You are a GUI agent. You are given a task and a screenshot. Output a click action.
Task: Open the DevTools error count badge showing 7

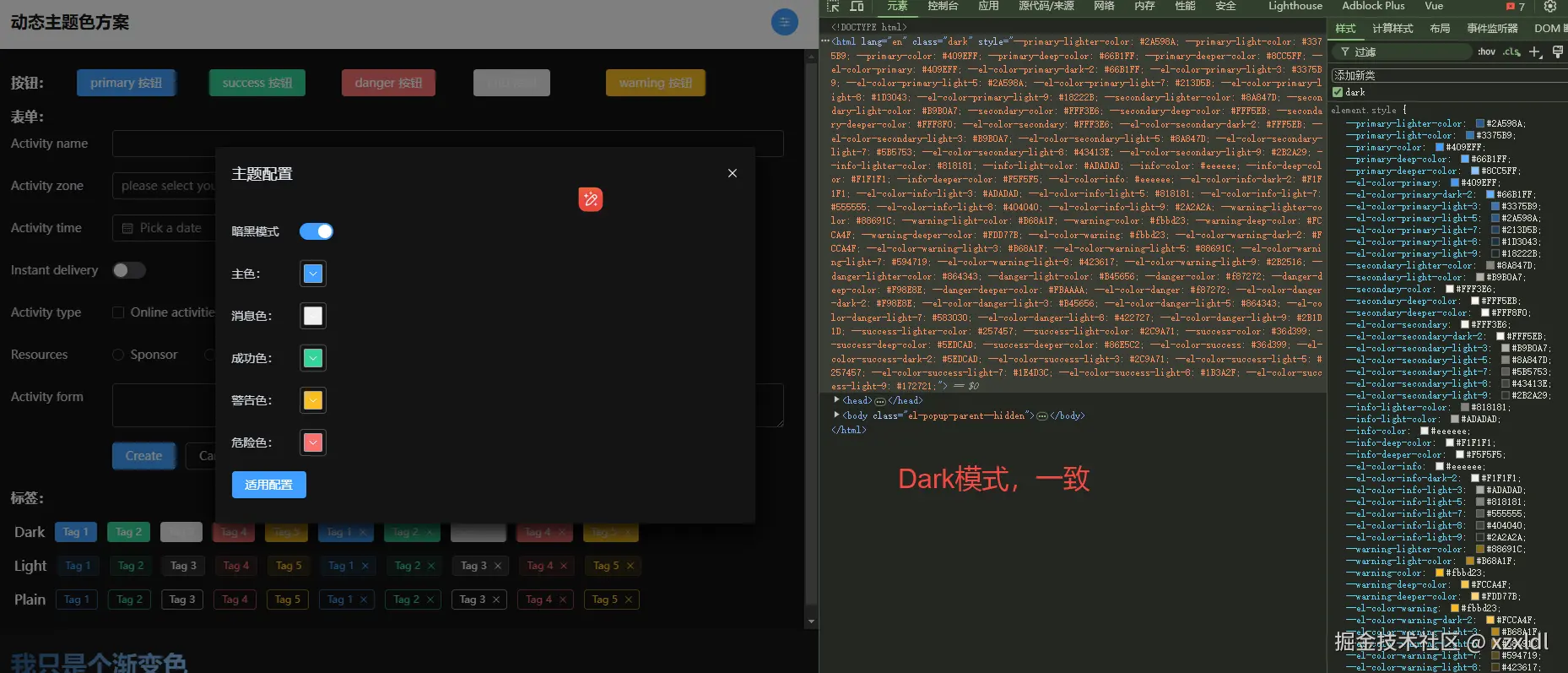point(1516,6)
